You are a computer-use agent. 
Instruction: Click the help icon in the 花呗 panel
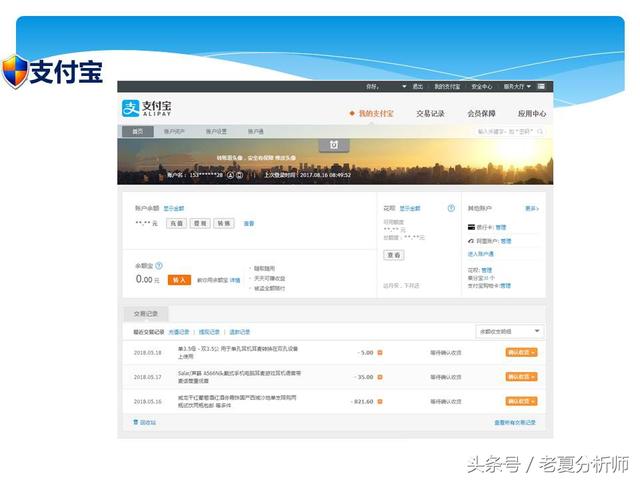tap(451, 208)
